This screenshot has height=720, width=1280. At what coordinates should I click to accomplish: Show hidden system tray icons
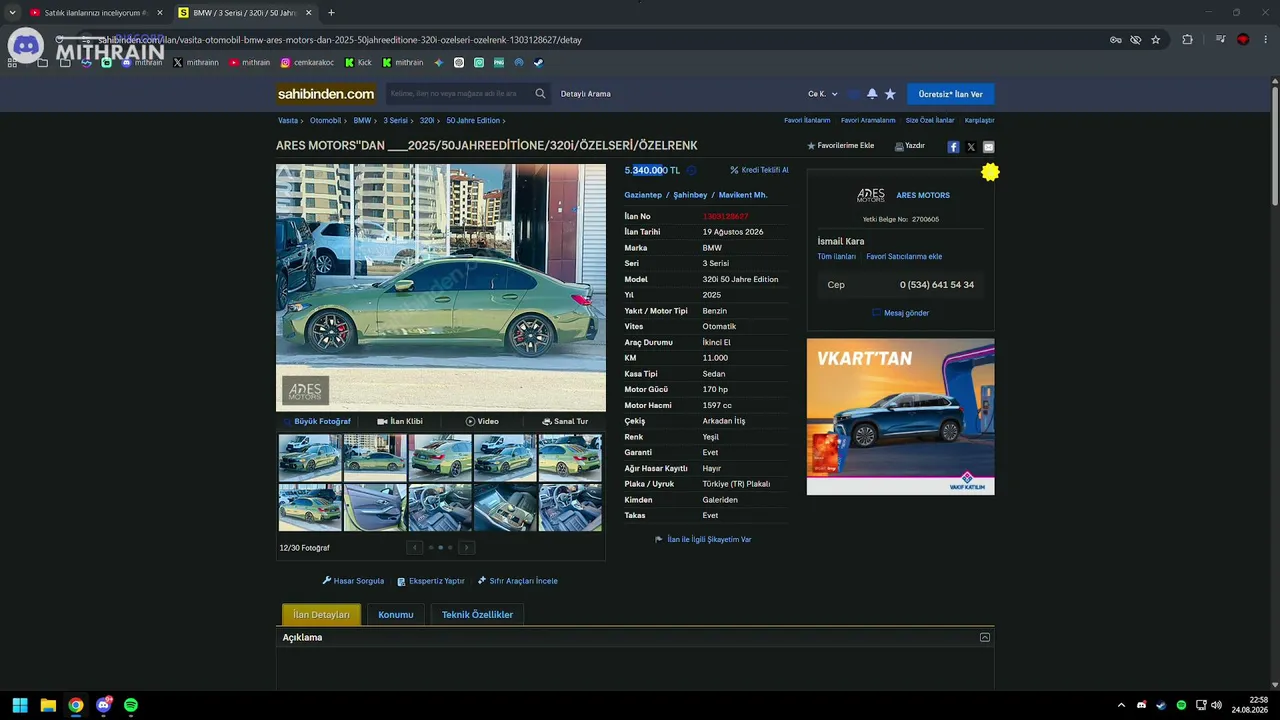coord(1121,705)
